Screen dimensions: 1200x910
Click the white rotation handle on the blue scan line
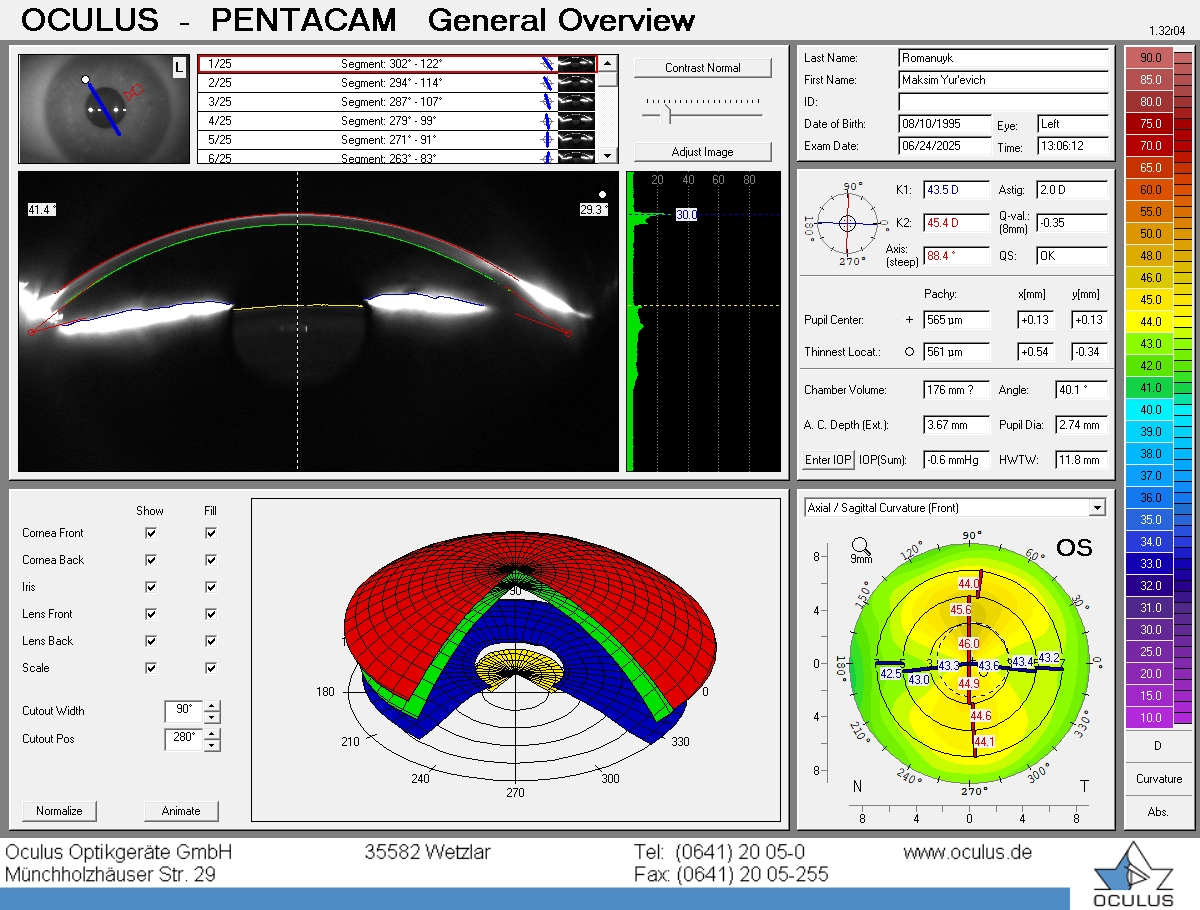pyautogui.click(x=86, y=79)
